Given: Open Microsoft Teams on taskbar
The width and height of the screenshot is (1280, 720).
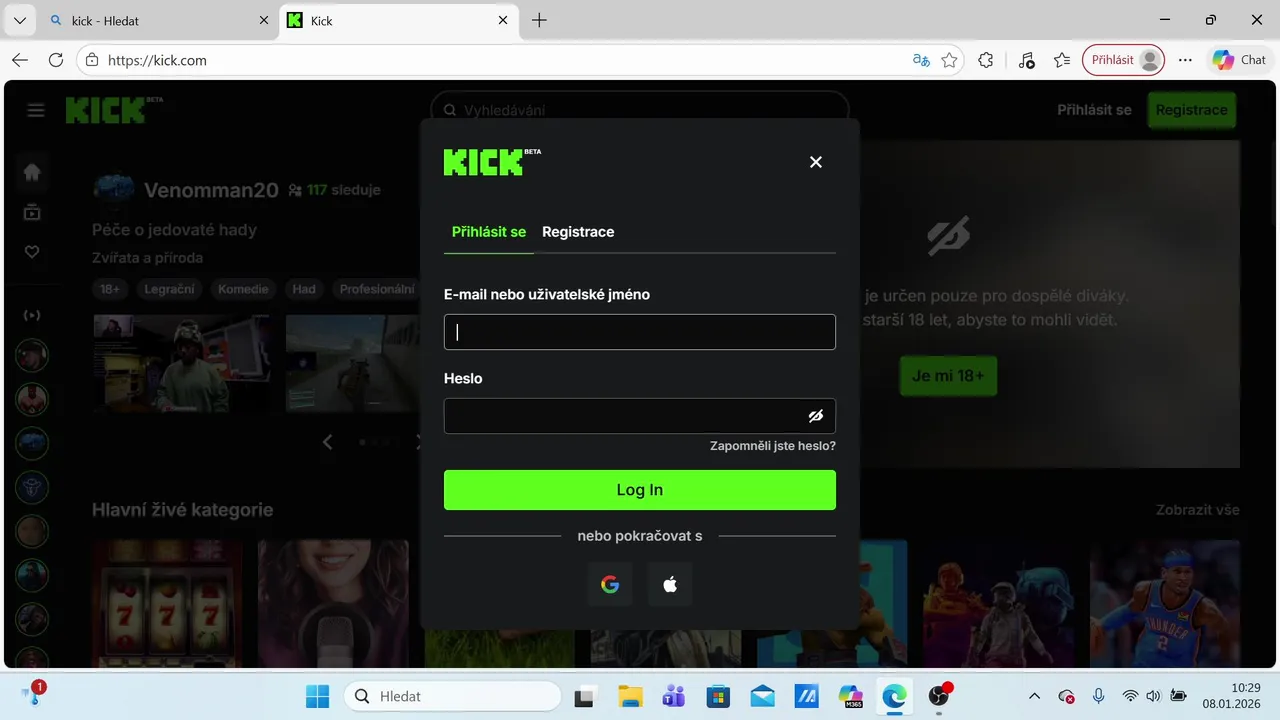Looking at the screenshot, I should click(673, 696).
